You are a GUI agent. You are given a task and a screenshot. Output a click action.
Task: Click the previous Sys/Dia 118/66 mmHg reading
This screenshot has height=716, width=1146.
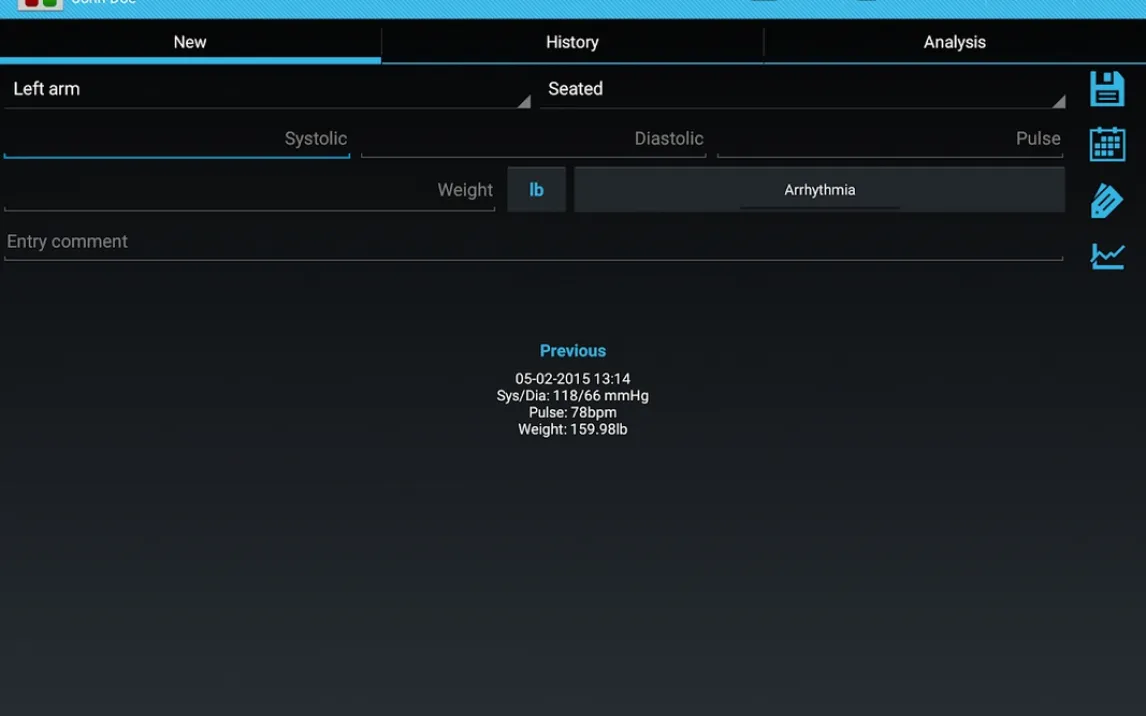click(572, 396)
